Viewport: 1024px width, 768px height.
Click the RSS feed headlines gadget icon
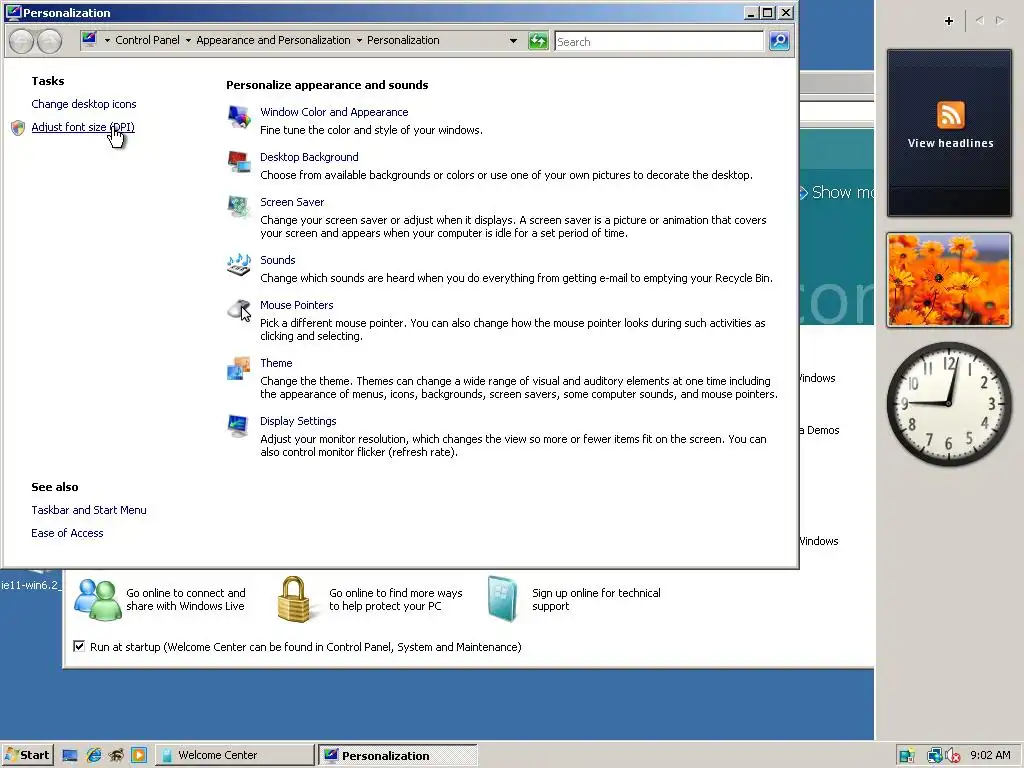[x=950, y=116]
